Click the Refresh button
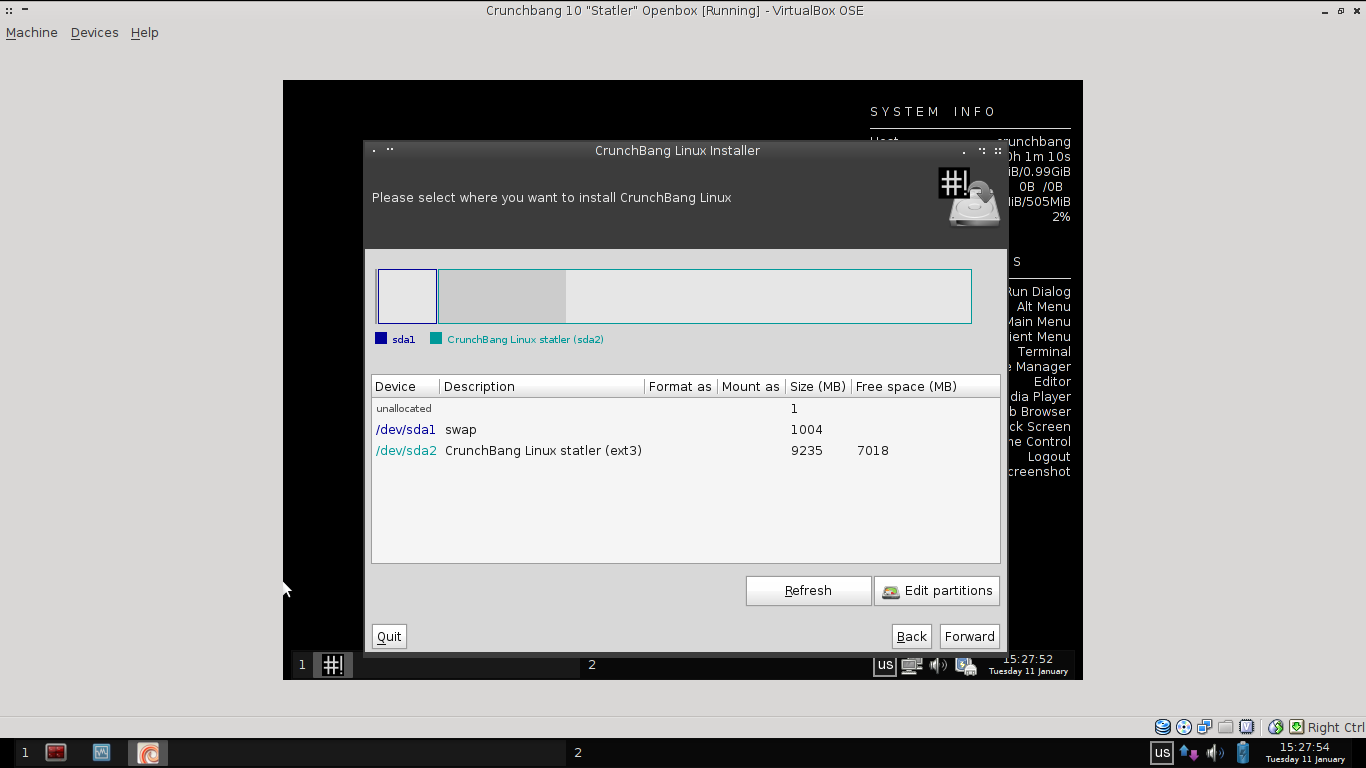The height and width of the screenshot is (768, 1366). (808, 590)
